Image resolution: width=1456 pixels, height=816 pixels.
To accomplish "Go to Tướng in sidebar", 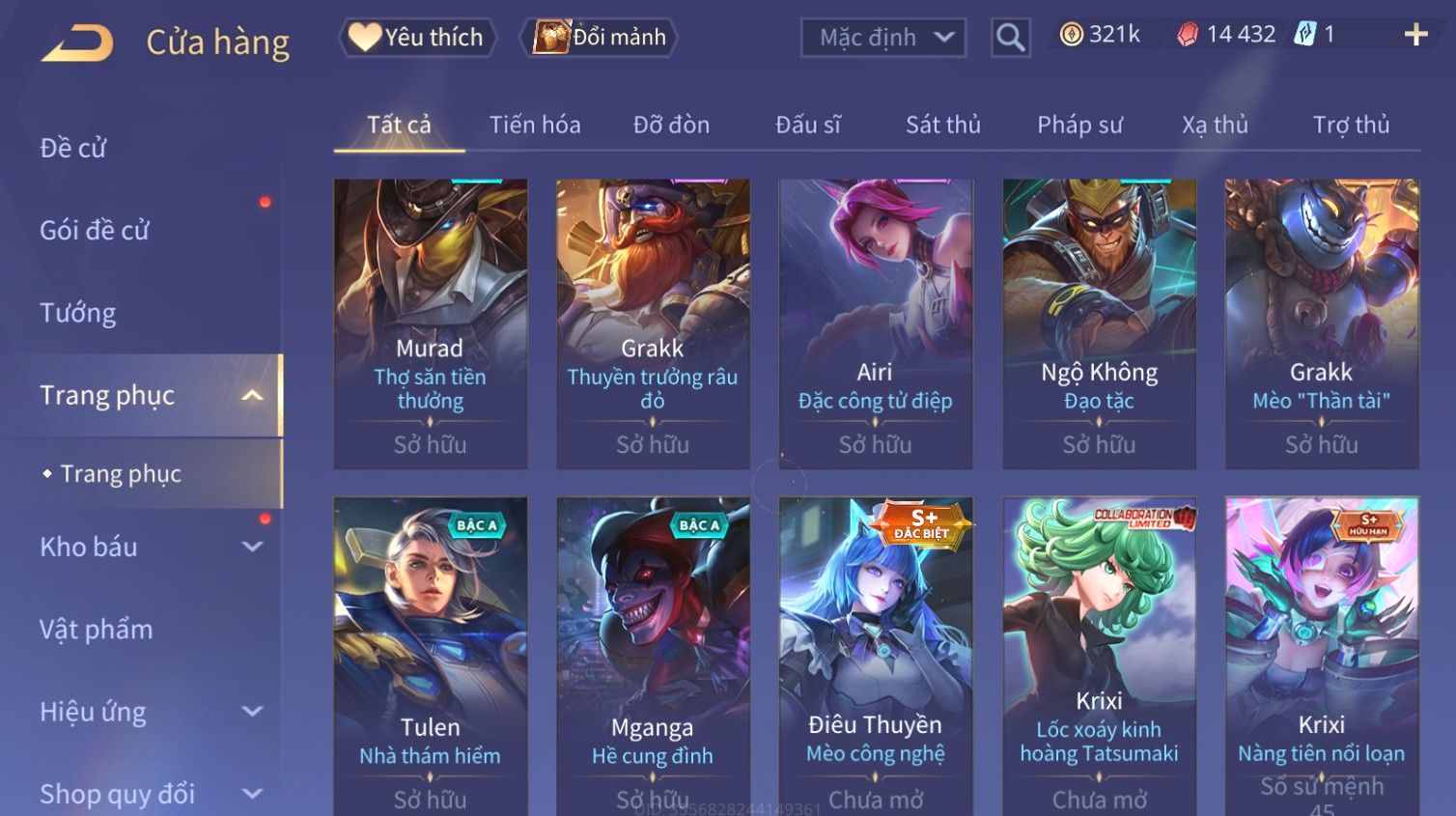I will pyautogui.click(x=78, y=313).
